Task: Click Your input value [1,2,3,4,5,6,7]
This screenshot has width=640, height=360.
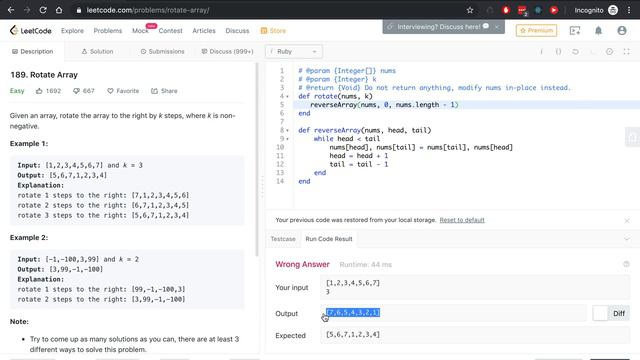Action: pyautogui.click(x=353, y=283)
